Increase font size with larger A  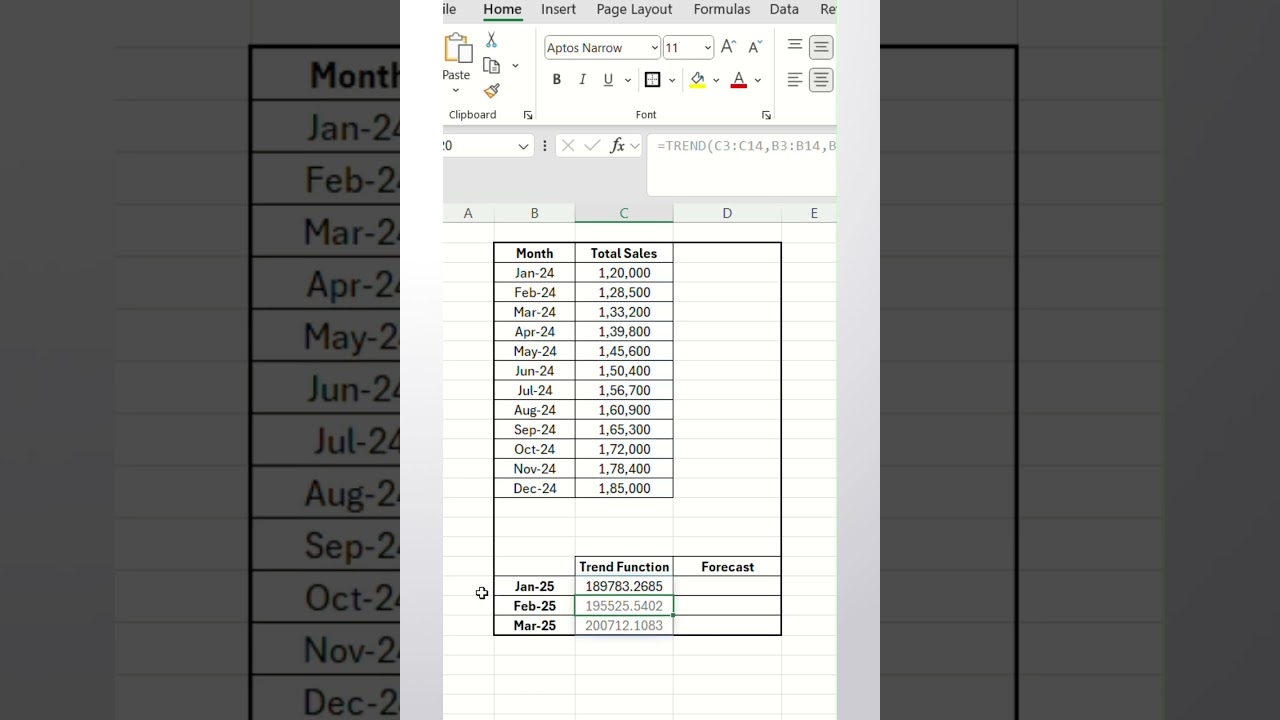(728, 47)
